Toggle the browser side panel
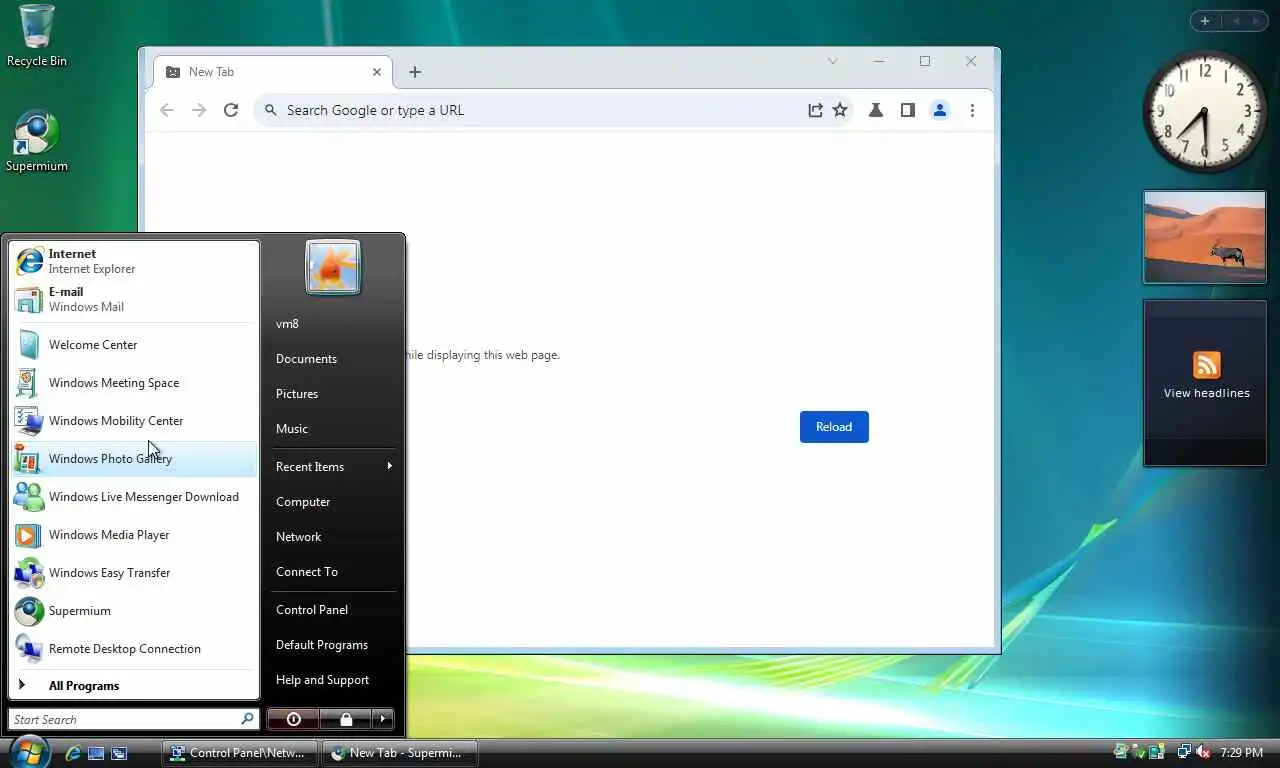 pos(908,110)
